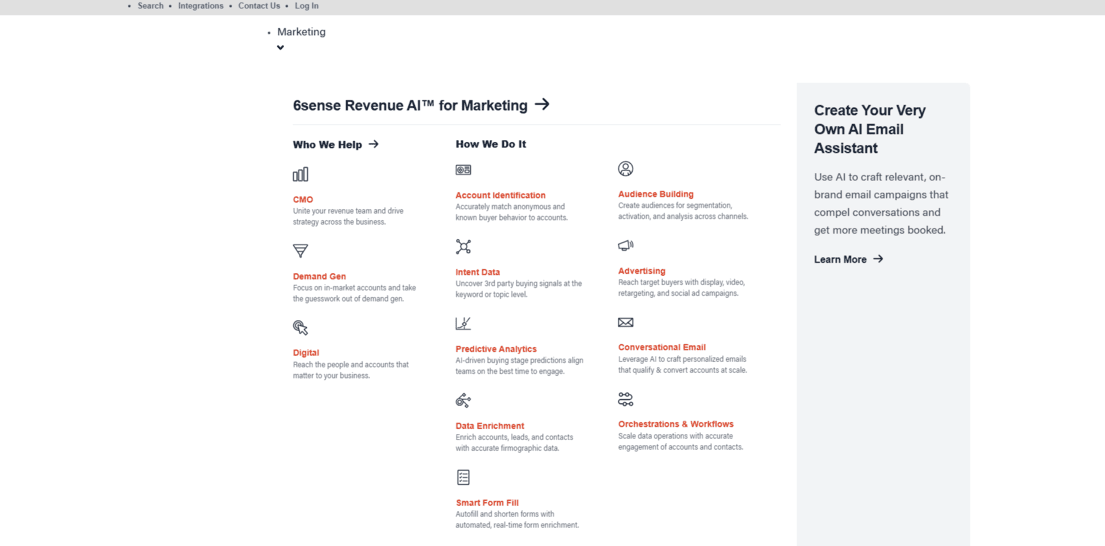
Task: Click the Data Enrichment icon
Action: pyautogui.click(x=463, y=401)
